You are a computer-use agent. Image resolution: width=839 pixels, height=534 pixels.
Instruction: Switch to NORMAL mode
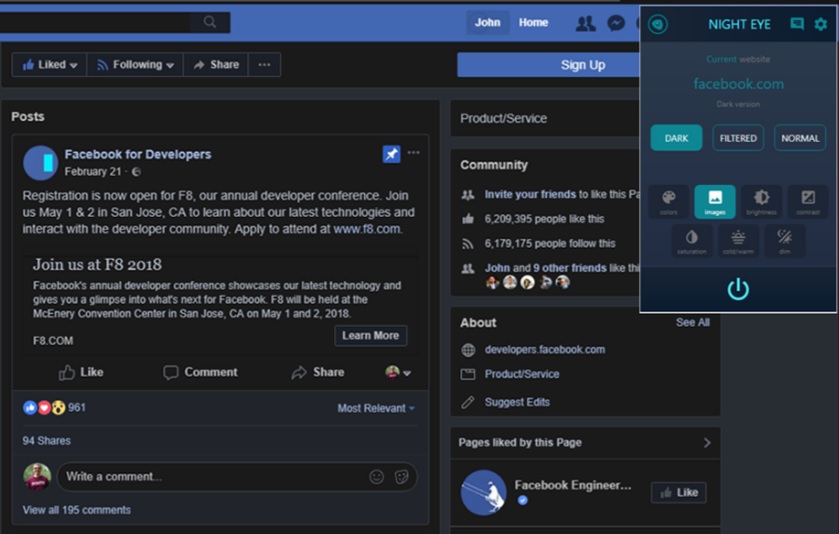tap(800, 138)
